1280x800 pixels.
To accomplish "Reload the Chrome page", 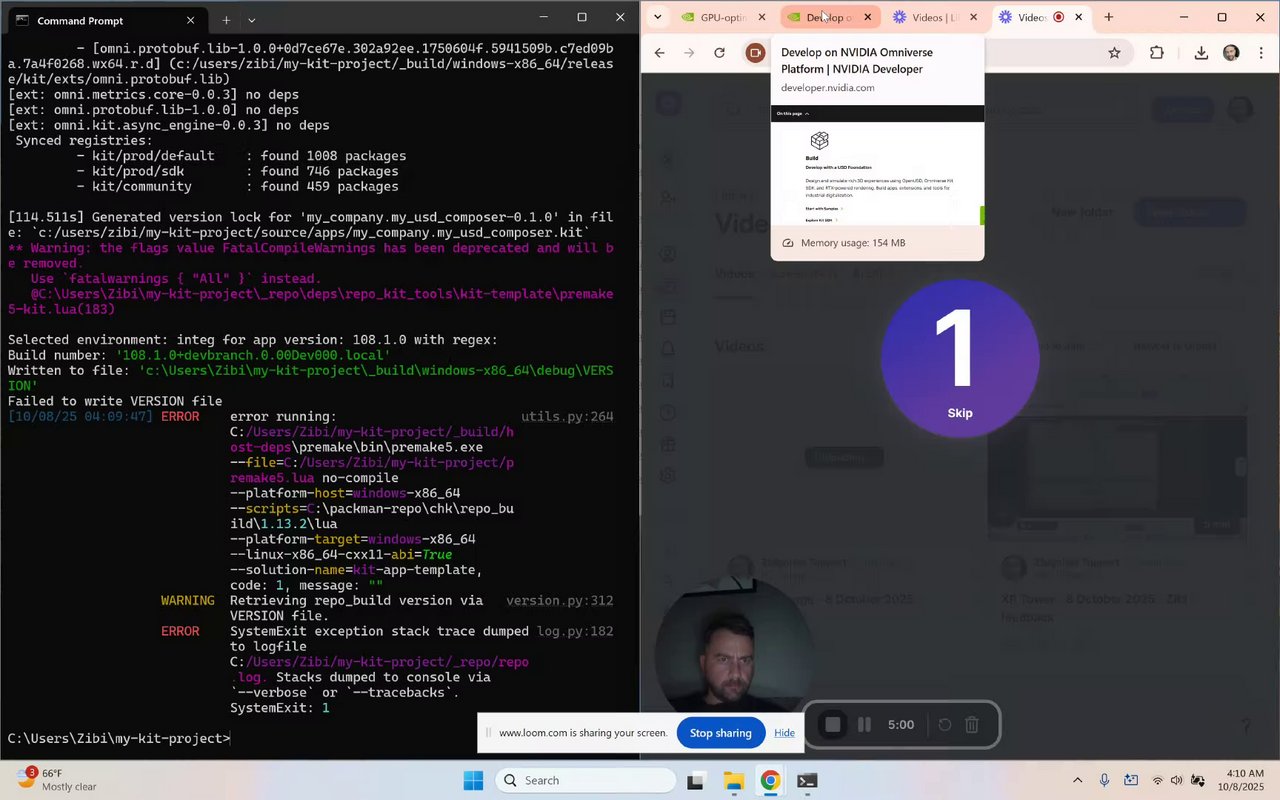I will (719, 53).
